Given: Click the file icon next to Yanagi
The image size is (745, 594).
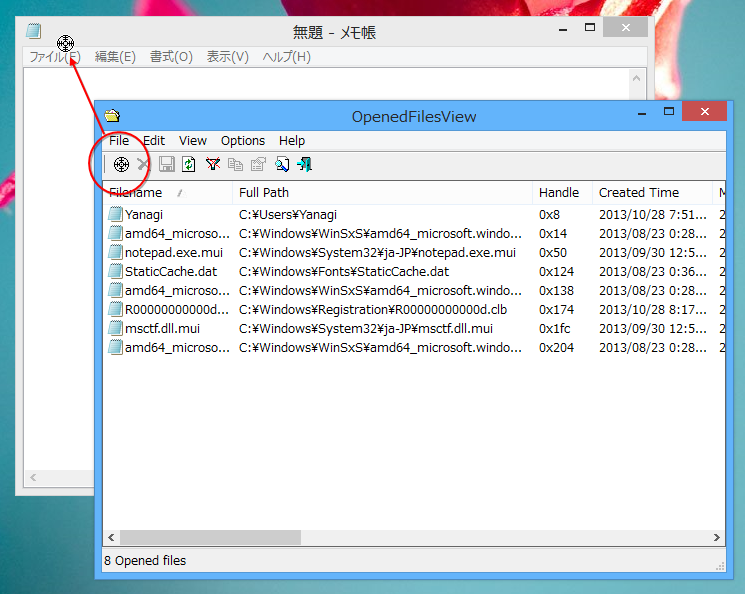Looking at the screenshot, I should [115, 214].
